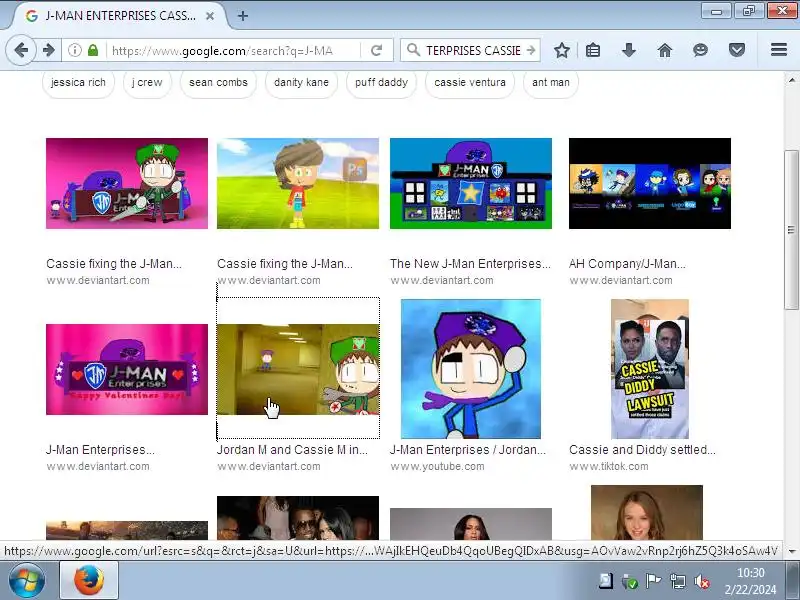Click the search magnifier icon
The image size is (800, 600).
413,50
